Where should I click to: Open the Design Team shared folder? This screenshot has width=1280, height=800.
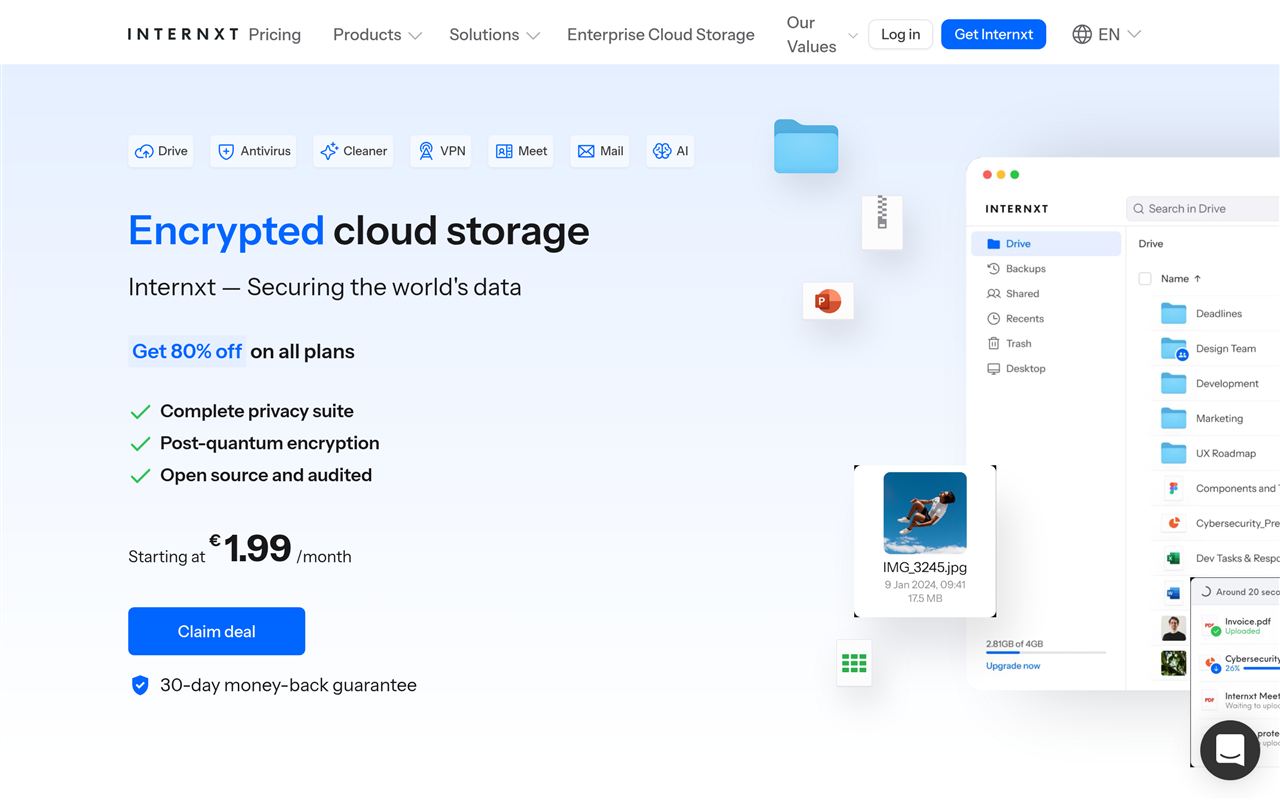[1209, 348]
